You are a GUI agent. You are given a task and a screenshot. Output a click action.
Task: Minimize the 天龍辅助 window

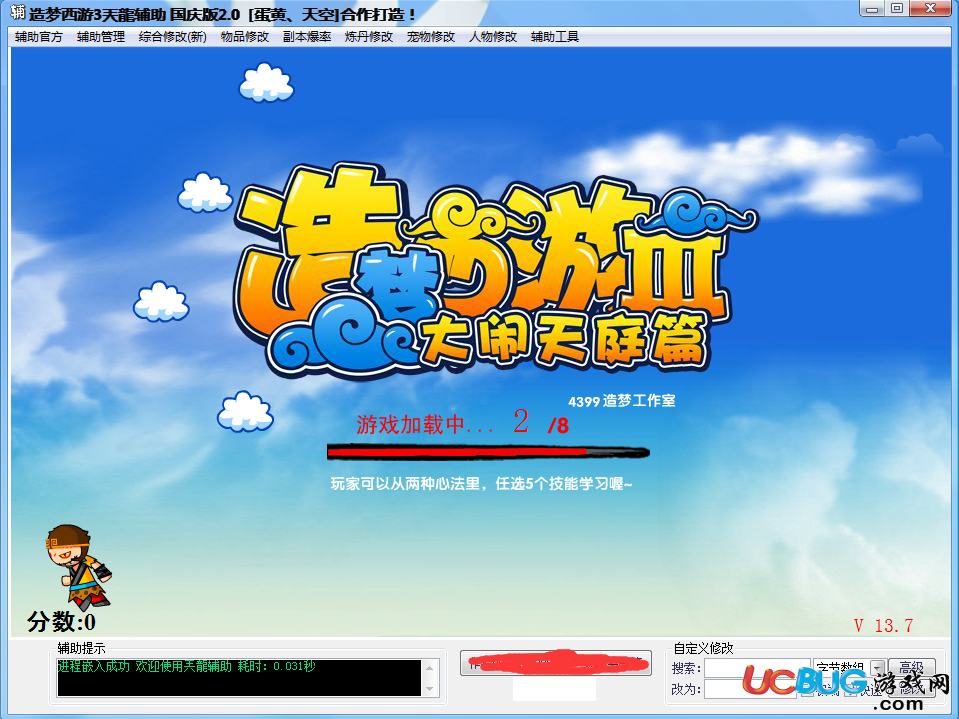pos(872,9)
